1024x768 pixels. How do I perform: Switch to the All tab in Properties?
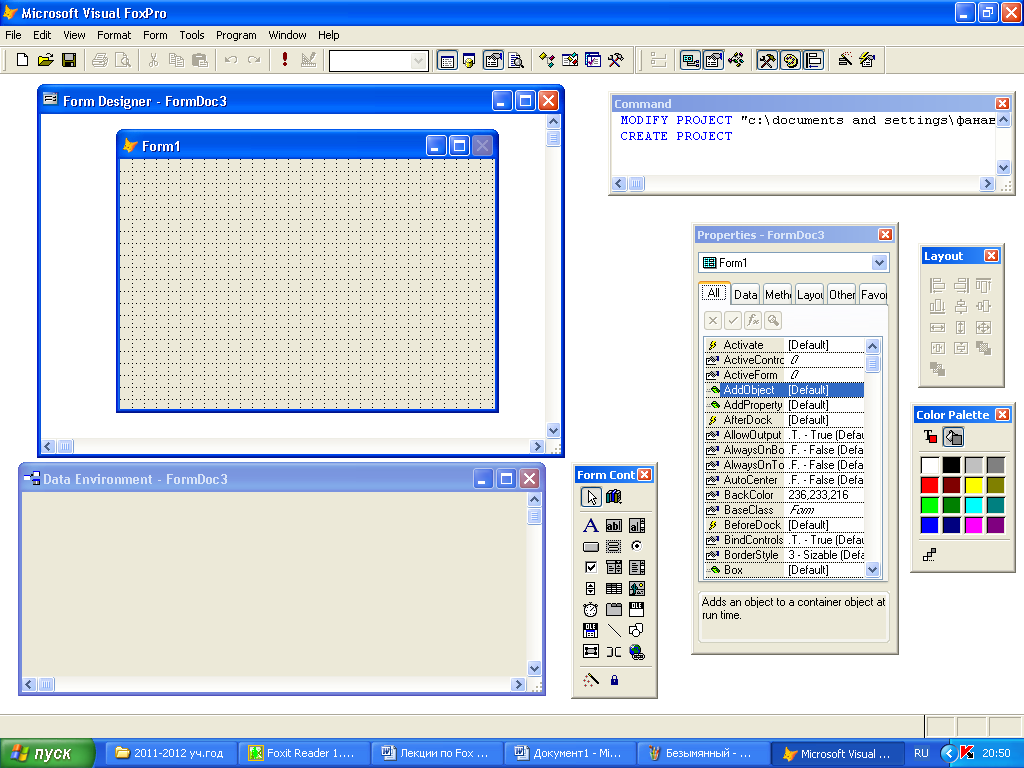tap(714, 293)
